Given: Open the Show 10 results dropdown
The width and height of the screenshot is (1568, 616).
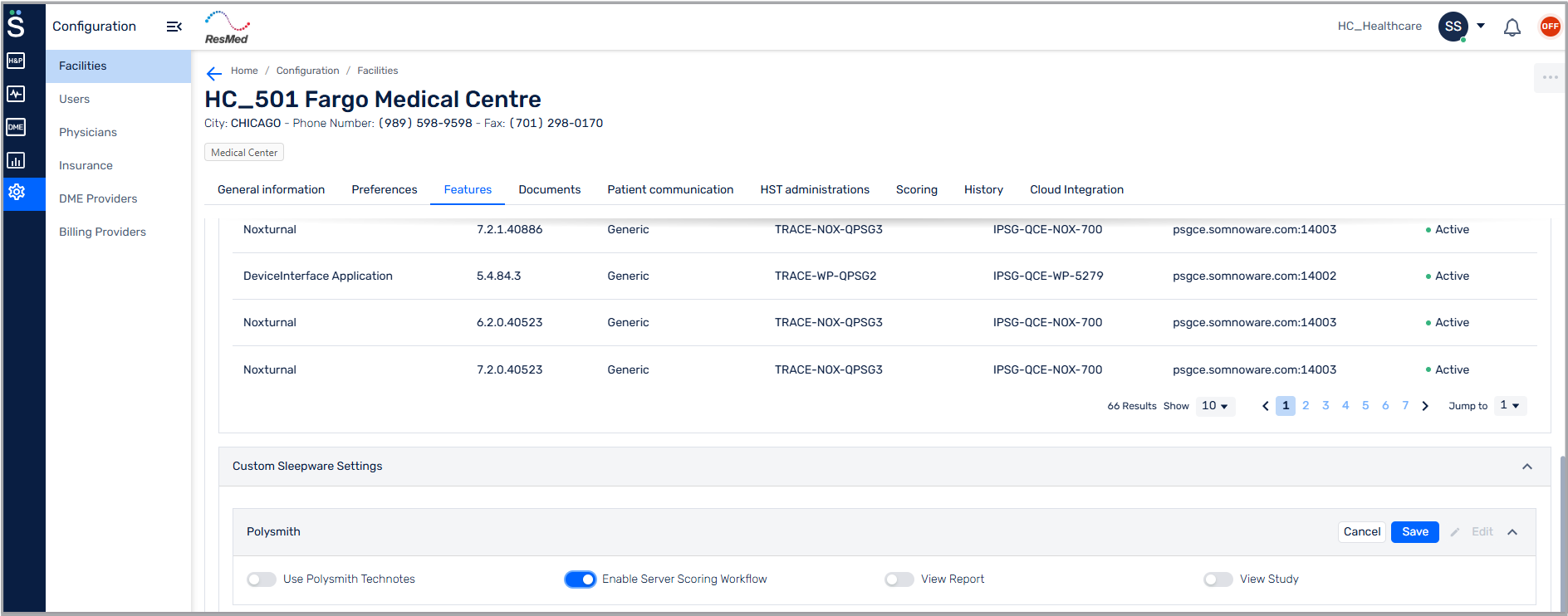Looking at the screenshot, I should click(1214, 406).
